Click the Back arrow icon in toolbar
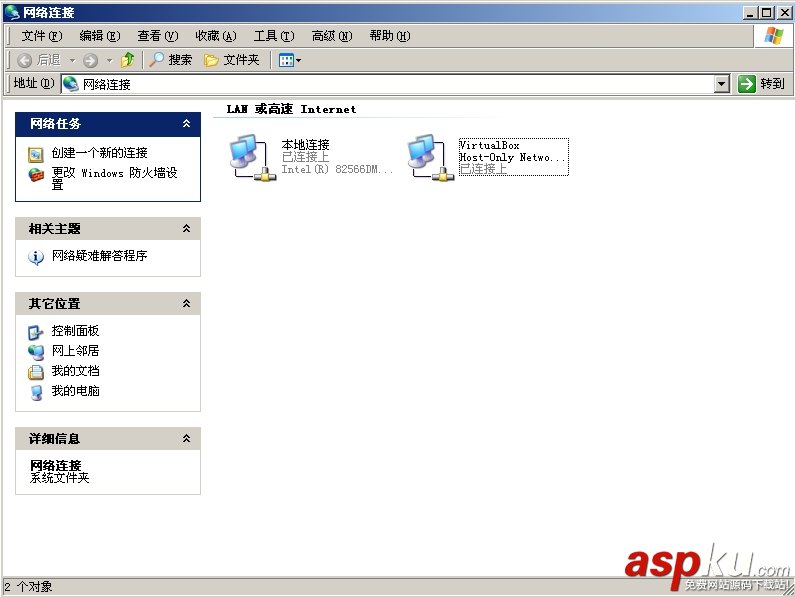The image size is (795, 597). click(x=24, y=60)
